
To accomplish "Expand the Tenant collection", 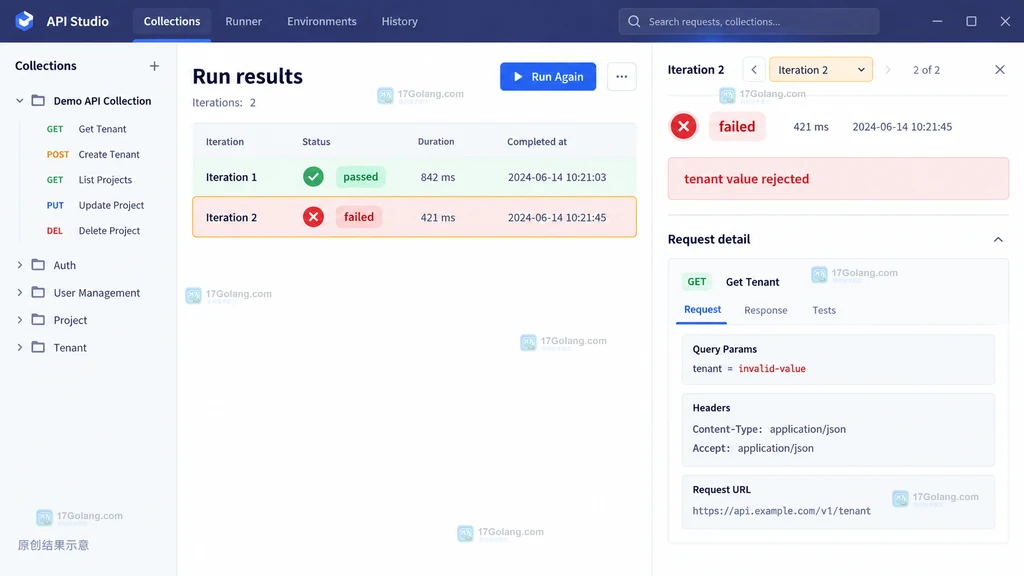I will 20,347.
